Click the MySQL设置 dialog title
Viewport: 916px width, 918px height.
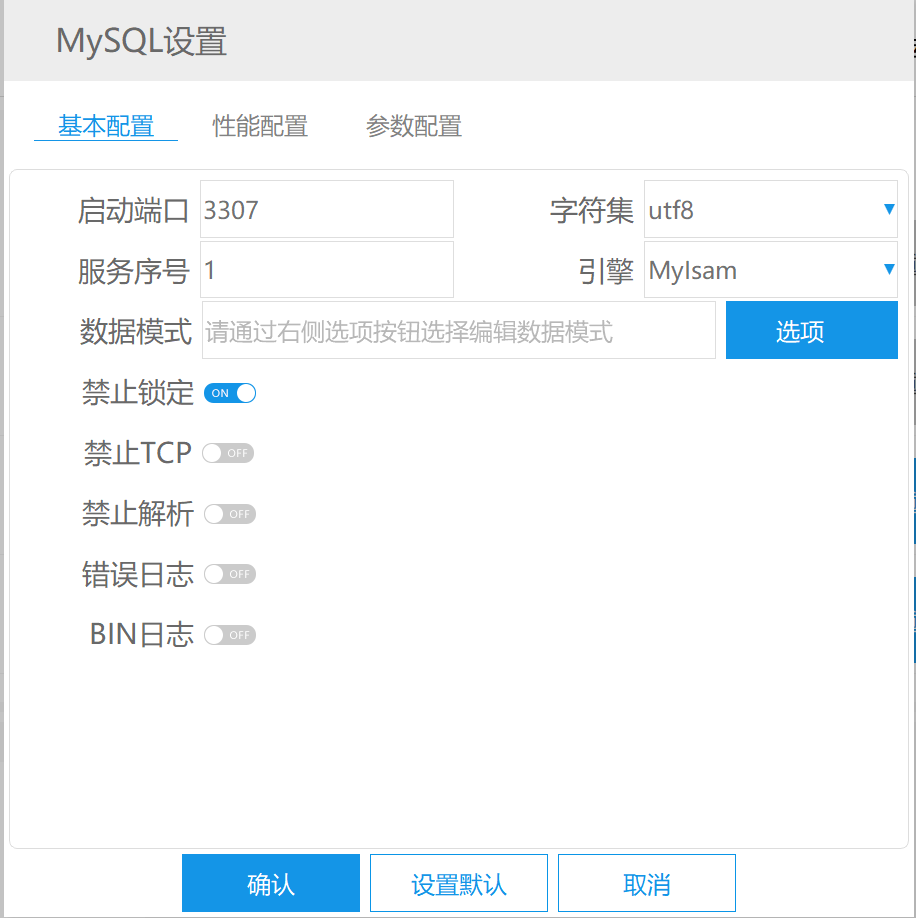(141, 42)
